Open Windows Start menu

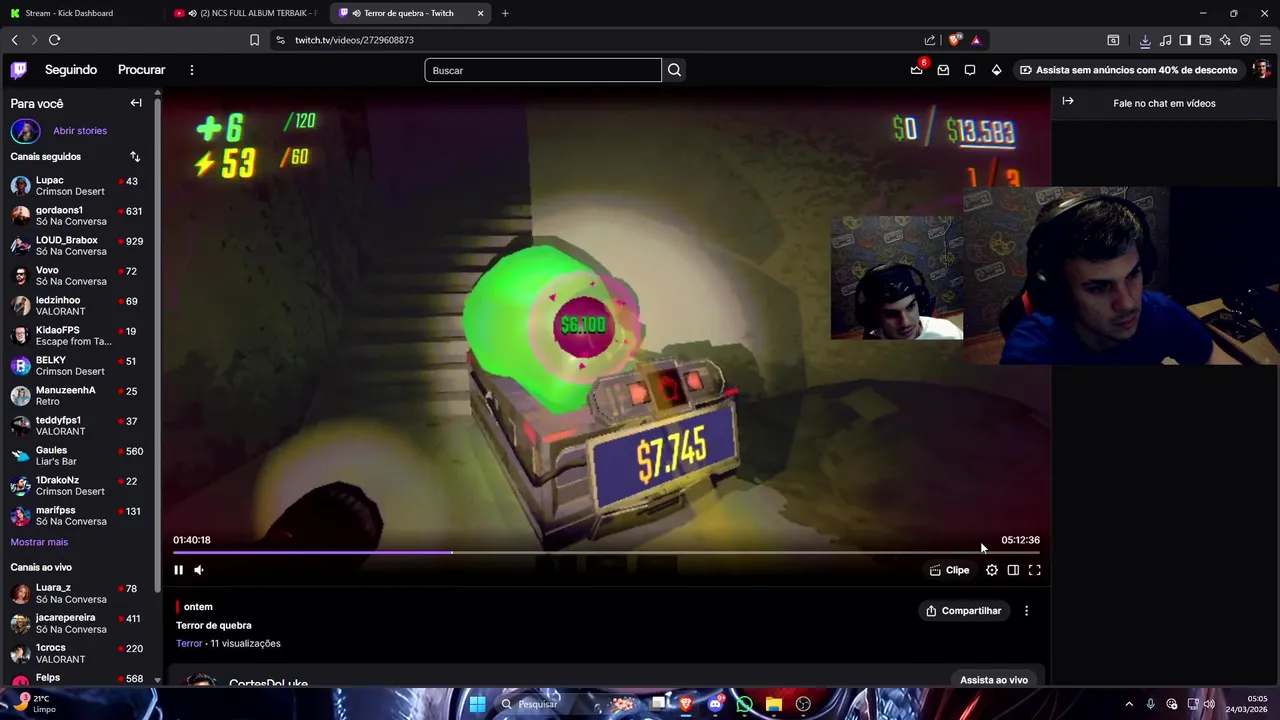tap(477, 704)
